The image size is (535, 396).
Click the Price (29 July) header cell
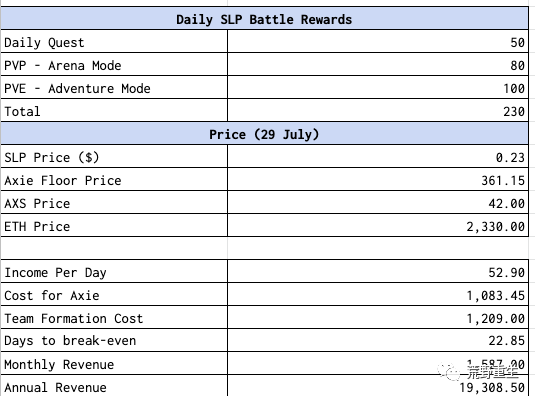tap(264, 133)
